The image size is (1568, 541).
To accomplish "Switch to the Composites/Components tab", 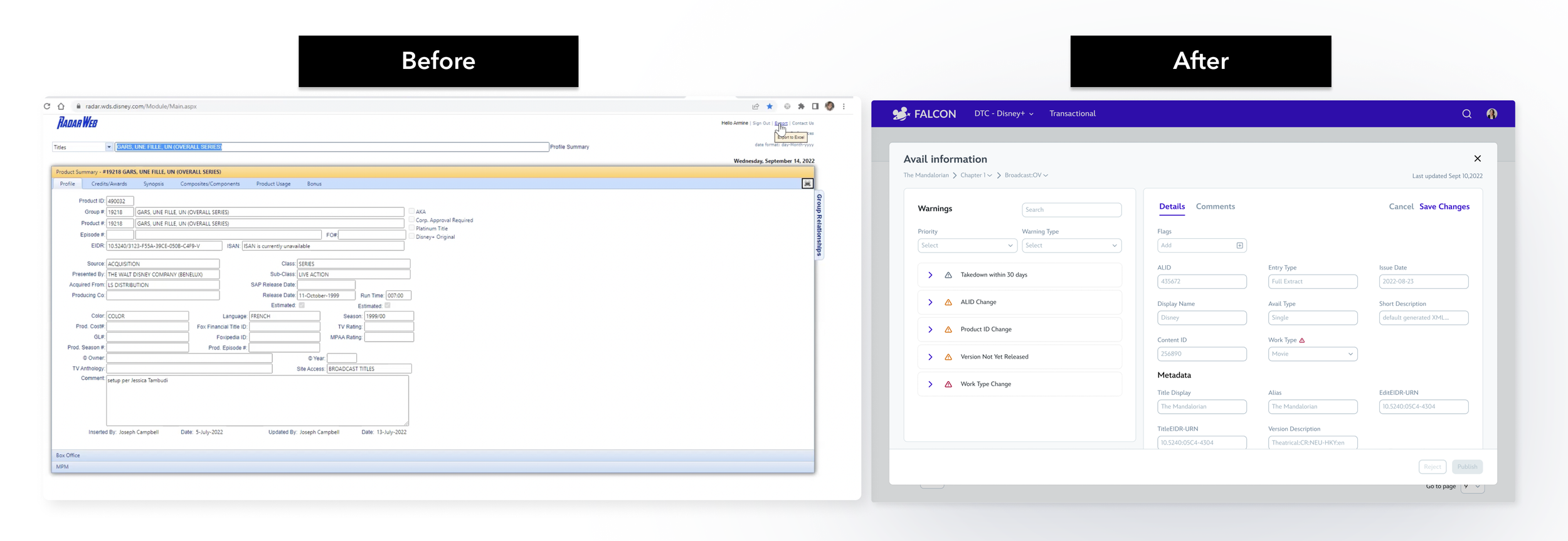I will click(210, 184).
